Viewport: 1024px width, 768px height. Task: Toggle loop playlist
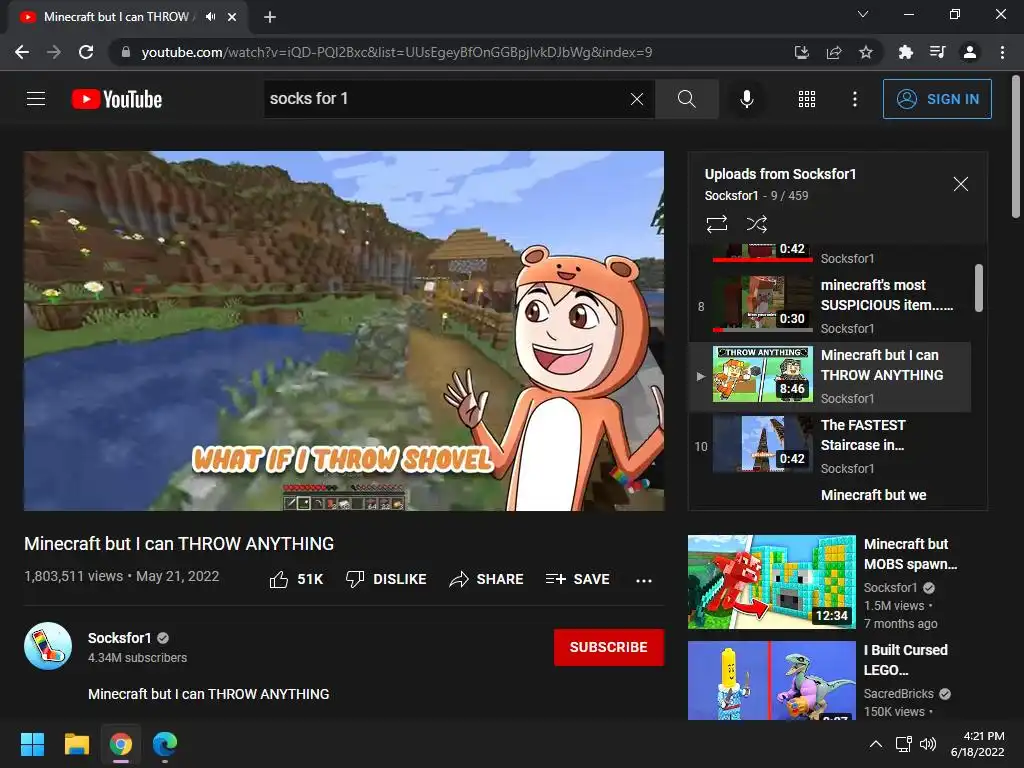coord(716,224)
